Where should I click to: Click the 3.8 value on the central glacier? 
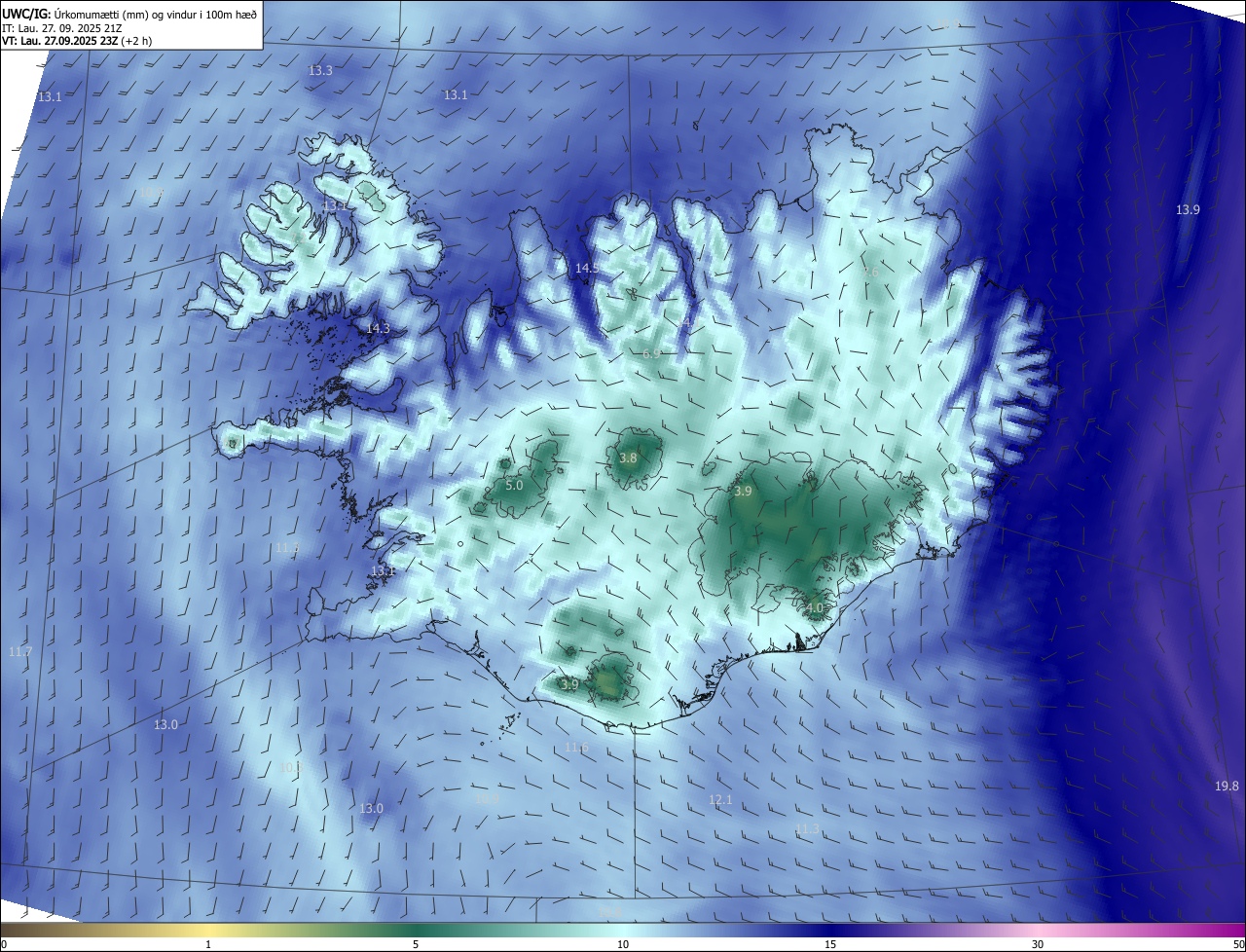(x=628, y=458)
